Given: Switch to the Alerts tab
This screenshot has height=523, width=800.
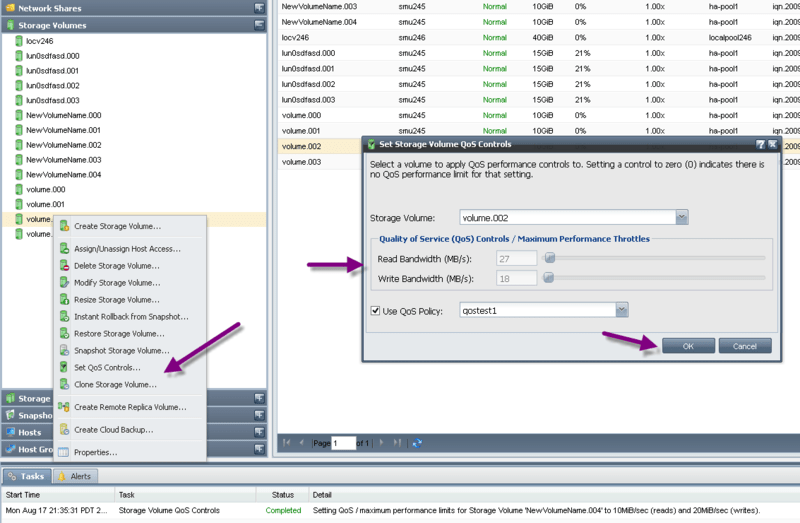Looking at the screenshot, I should coord(74,476).
